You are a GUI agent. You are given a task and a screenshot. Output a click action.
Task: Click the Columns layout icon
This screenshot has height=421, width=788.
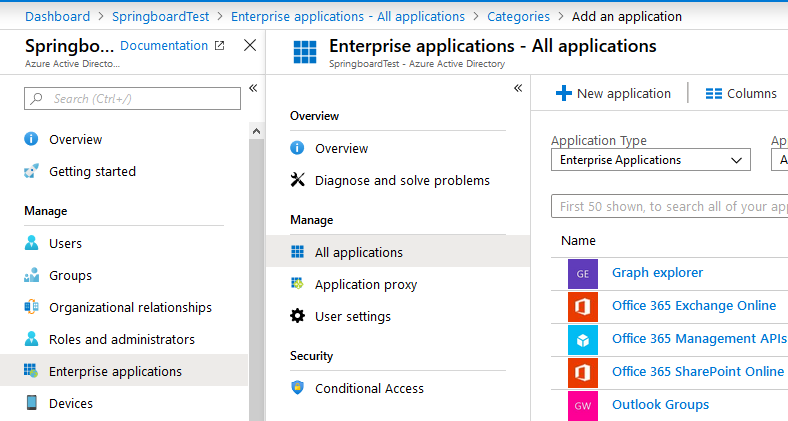(714, 93)
